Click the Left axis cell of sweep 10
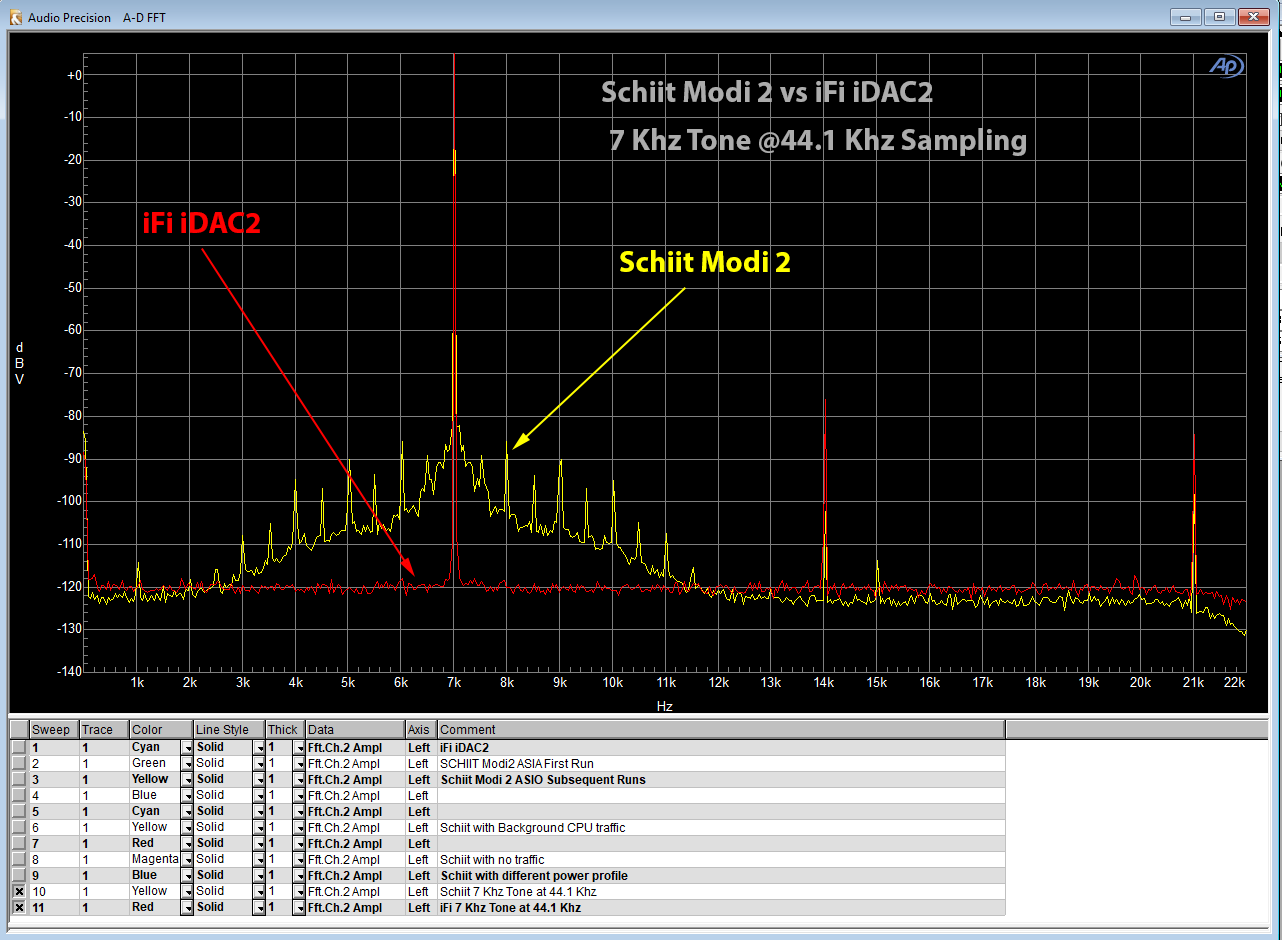 pos(421,891)
